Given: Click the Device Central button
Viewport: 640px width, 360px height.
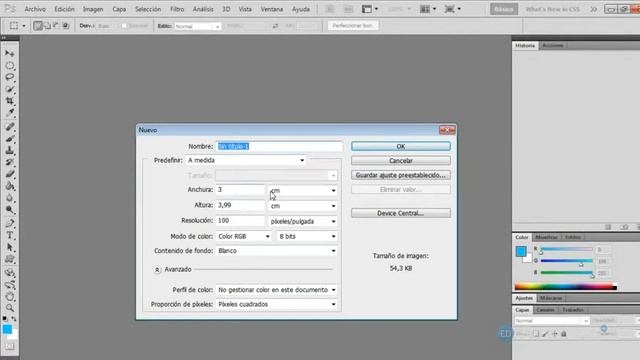Looking at the screenshot, I should (x=401, y=213).
